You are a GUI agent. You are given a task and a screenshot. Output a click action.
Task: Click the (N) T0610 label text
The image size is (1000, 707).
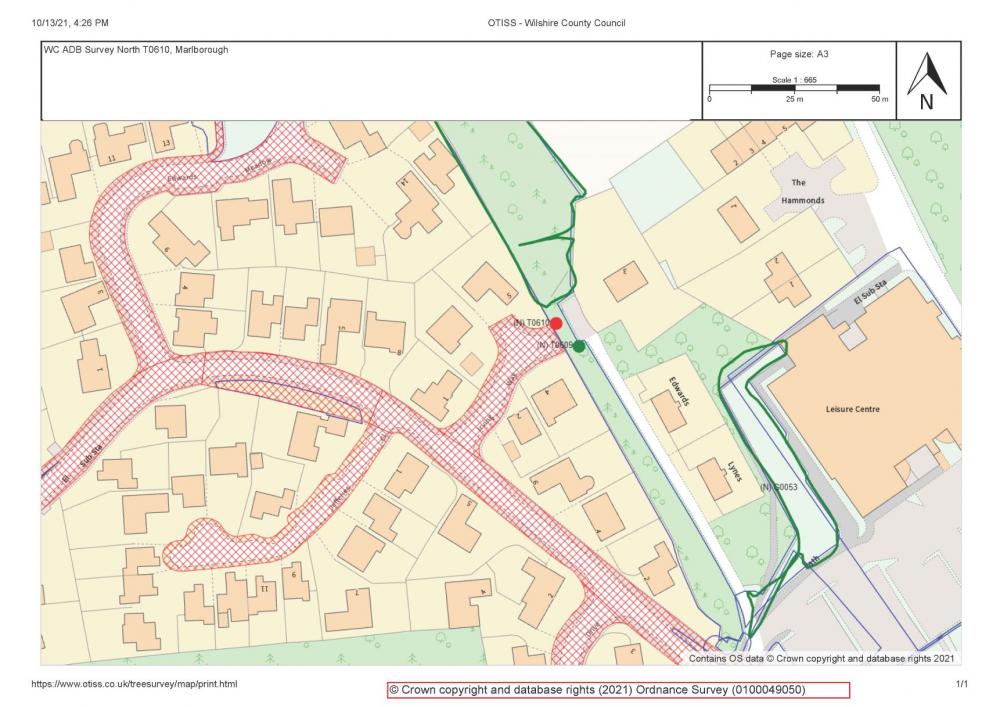(530, 323)
